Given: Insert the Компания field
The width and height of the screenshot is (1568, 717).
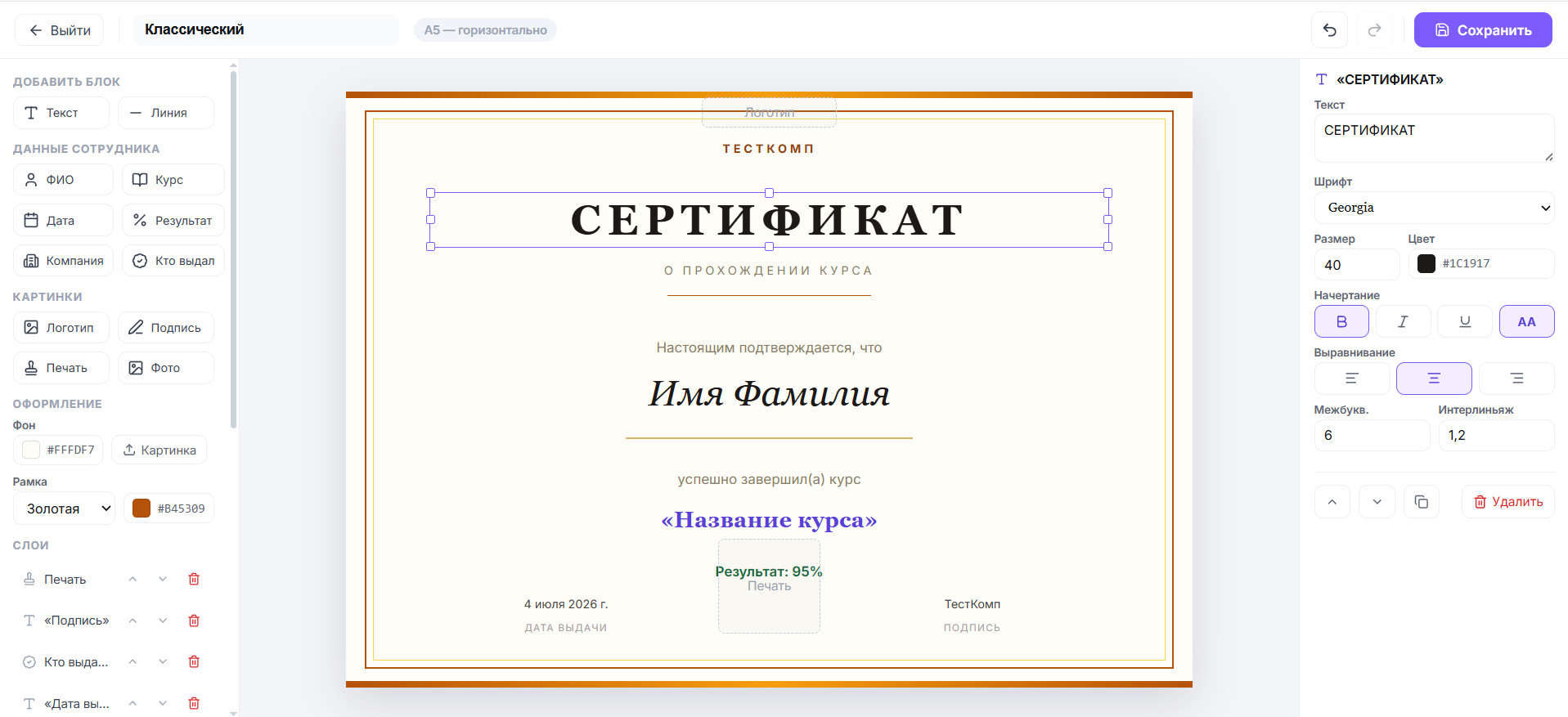Looking at the screenshot, I should point(63,261).
